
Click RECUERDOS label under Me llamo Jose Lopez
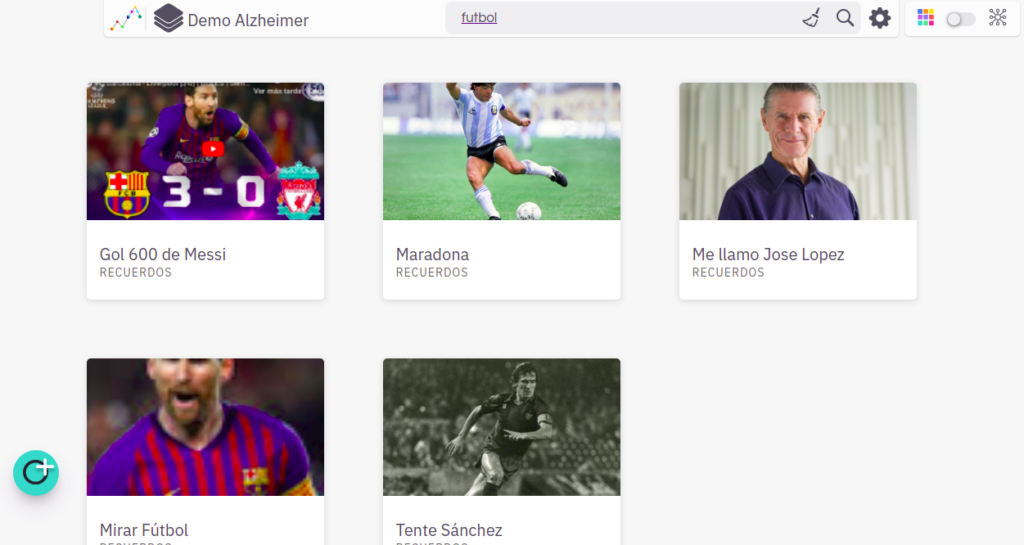pyautogui.click(x=728, y=272)
